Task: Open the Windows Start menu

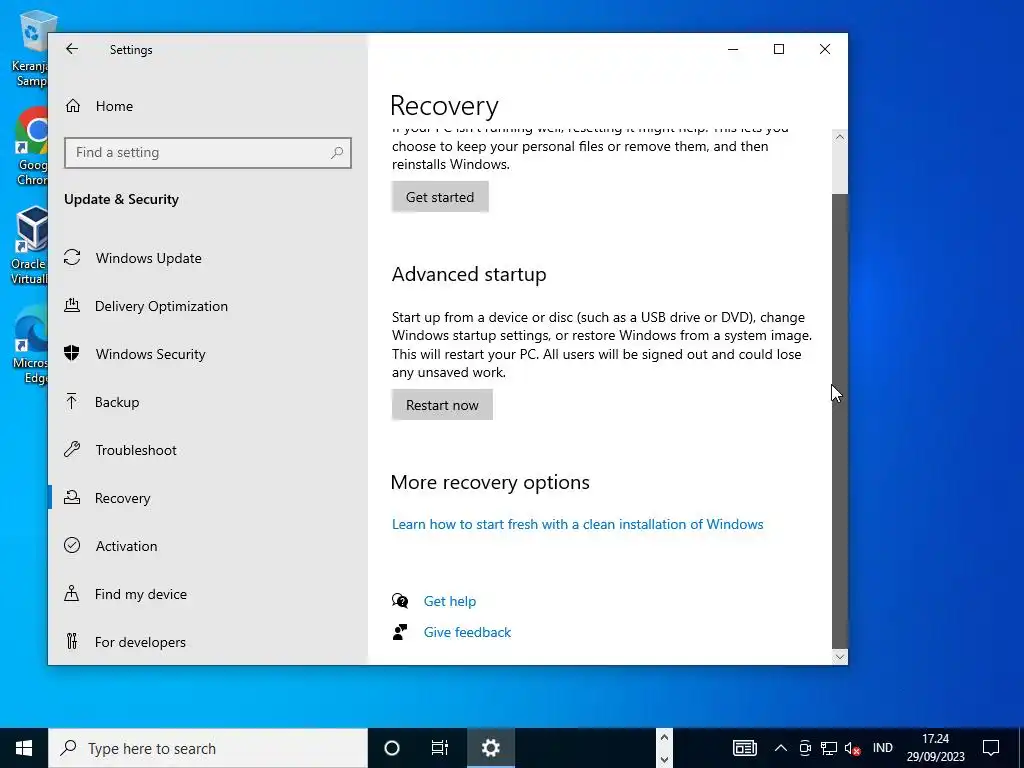Action: click(24, 748)
